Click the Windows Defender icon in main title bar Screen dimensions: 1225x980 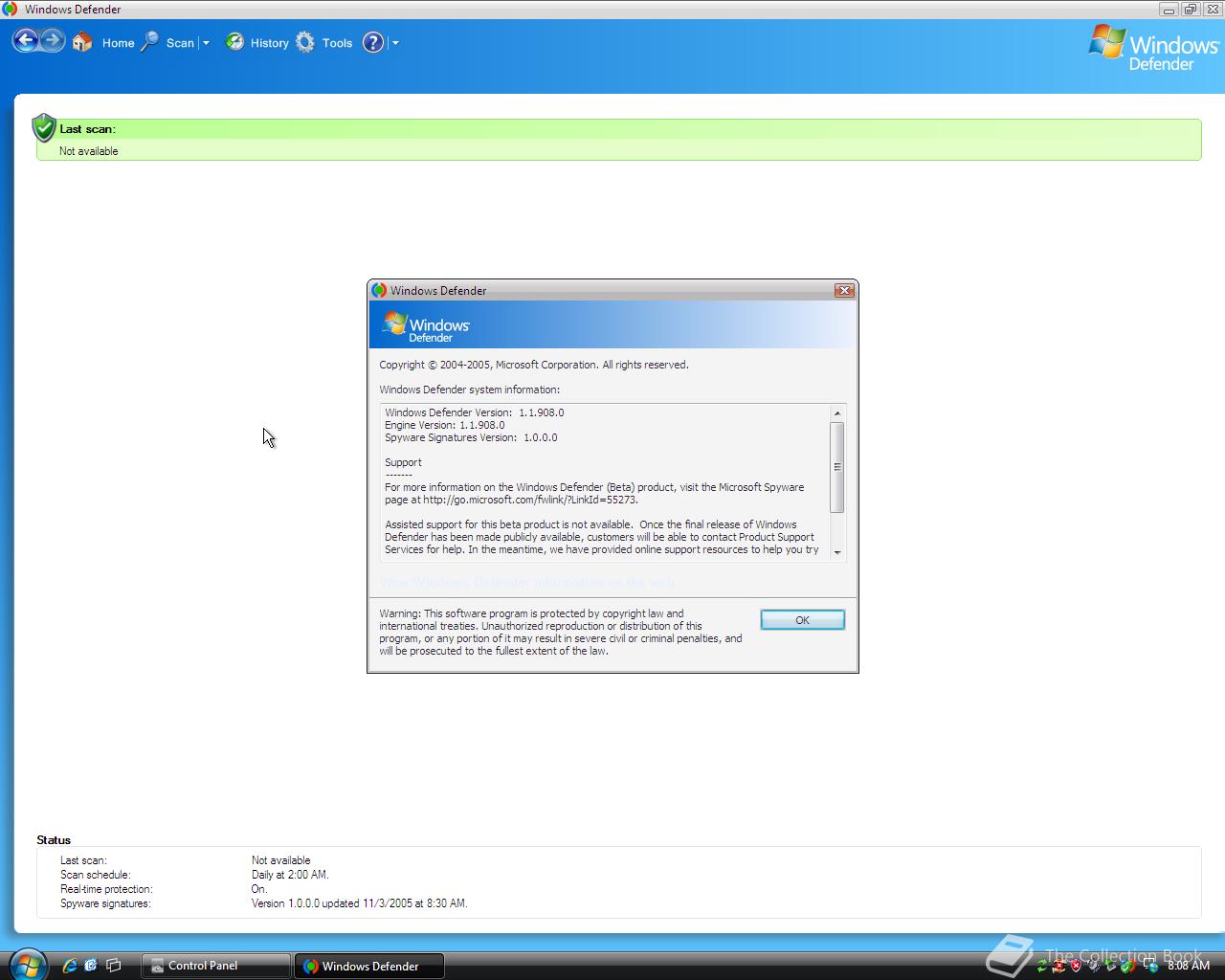click(11, 9)
